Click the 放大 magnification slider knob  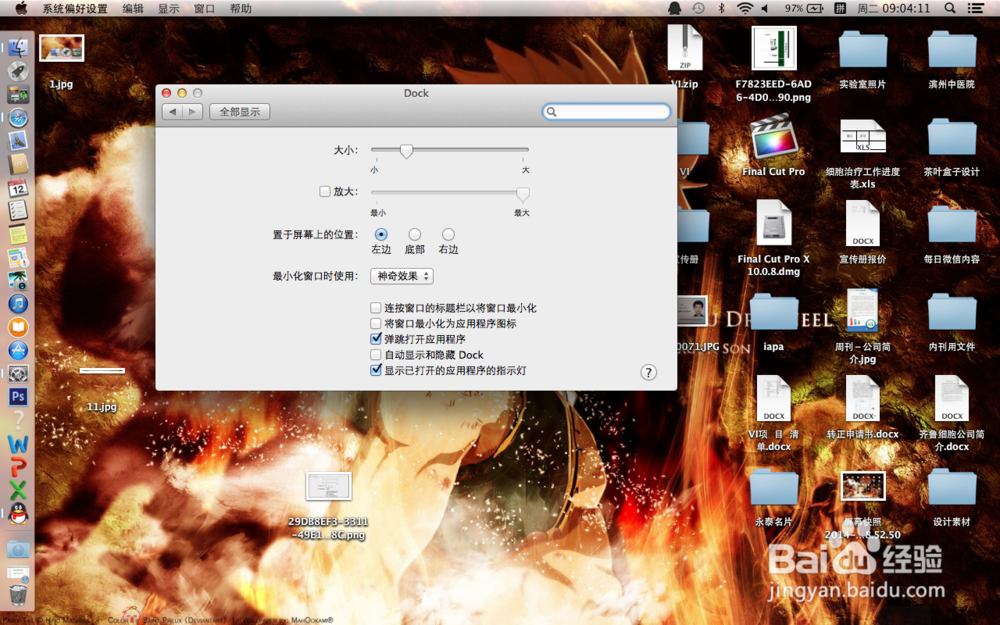click(x=522, y=193)
